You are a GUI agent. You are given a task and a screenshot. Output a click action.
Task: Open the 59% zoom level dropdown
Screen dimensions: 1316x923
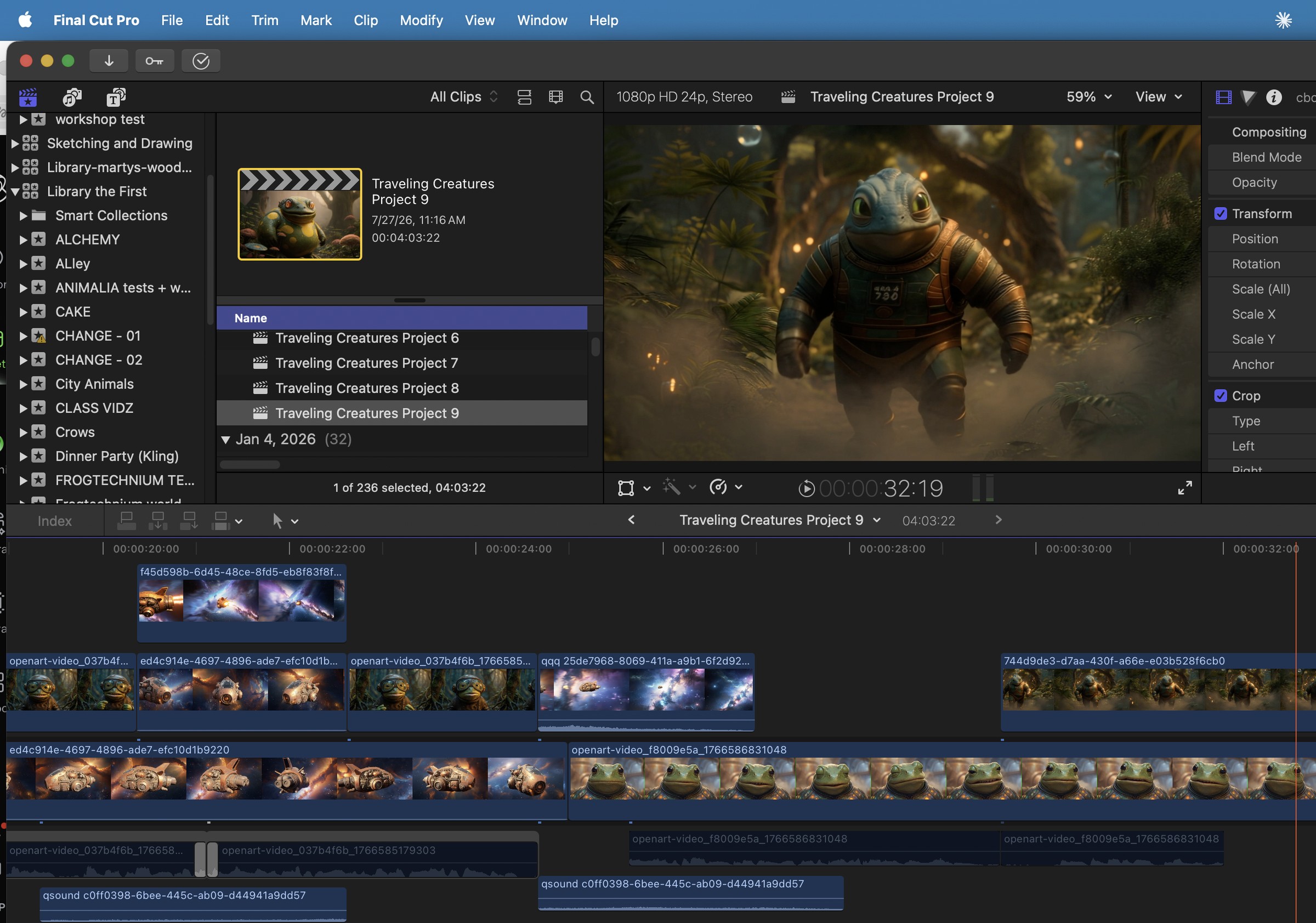1088,97
